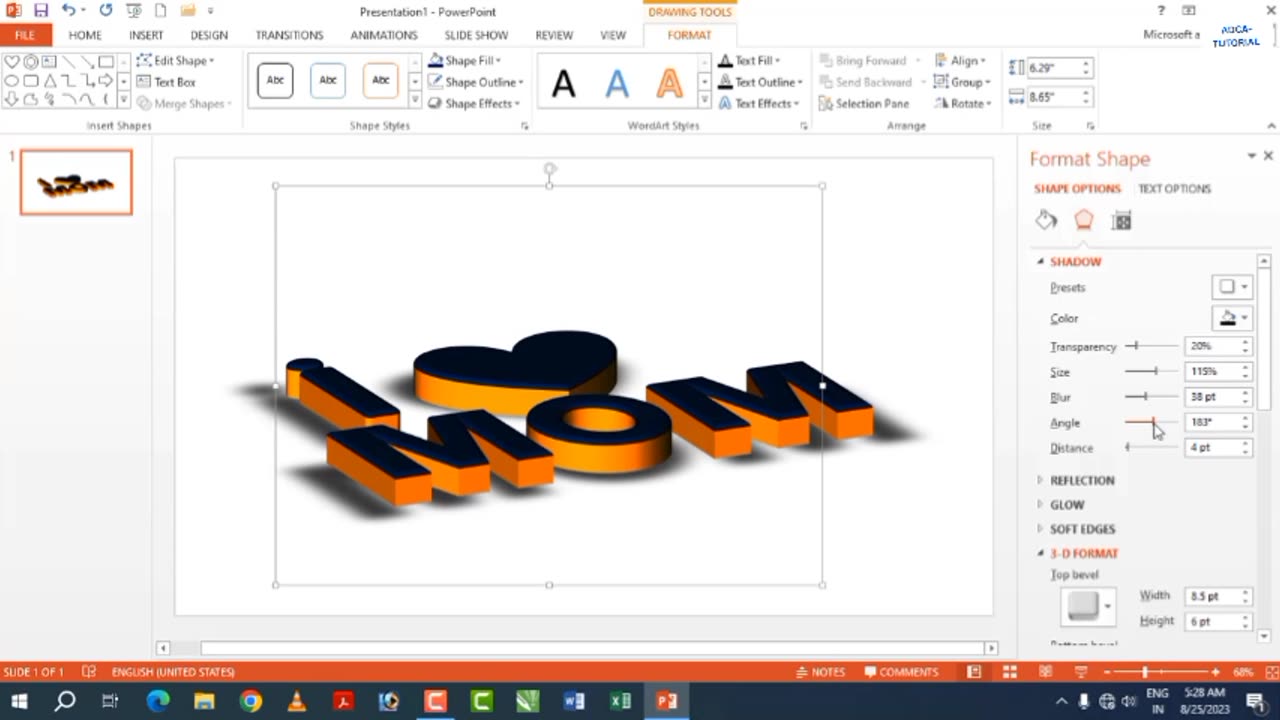Open the Shape Outline dropdown

pos(476,82)
